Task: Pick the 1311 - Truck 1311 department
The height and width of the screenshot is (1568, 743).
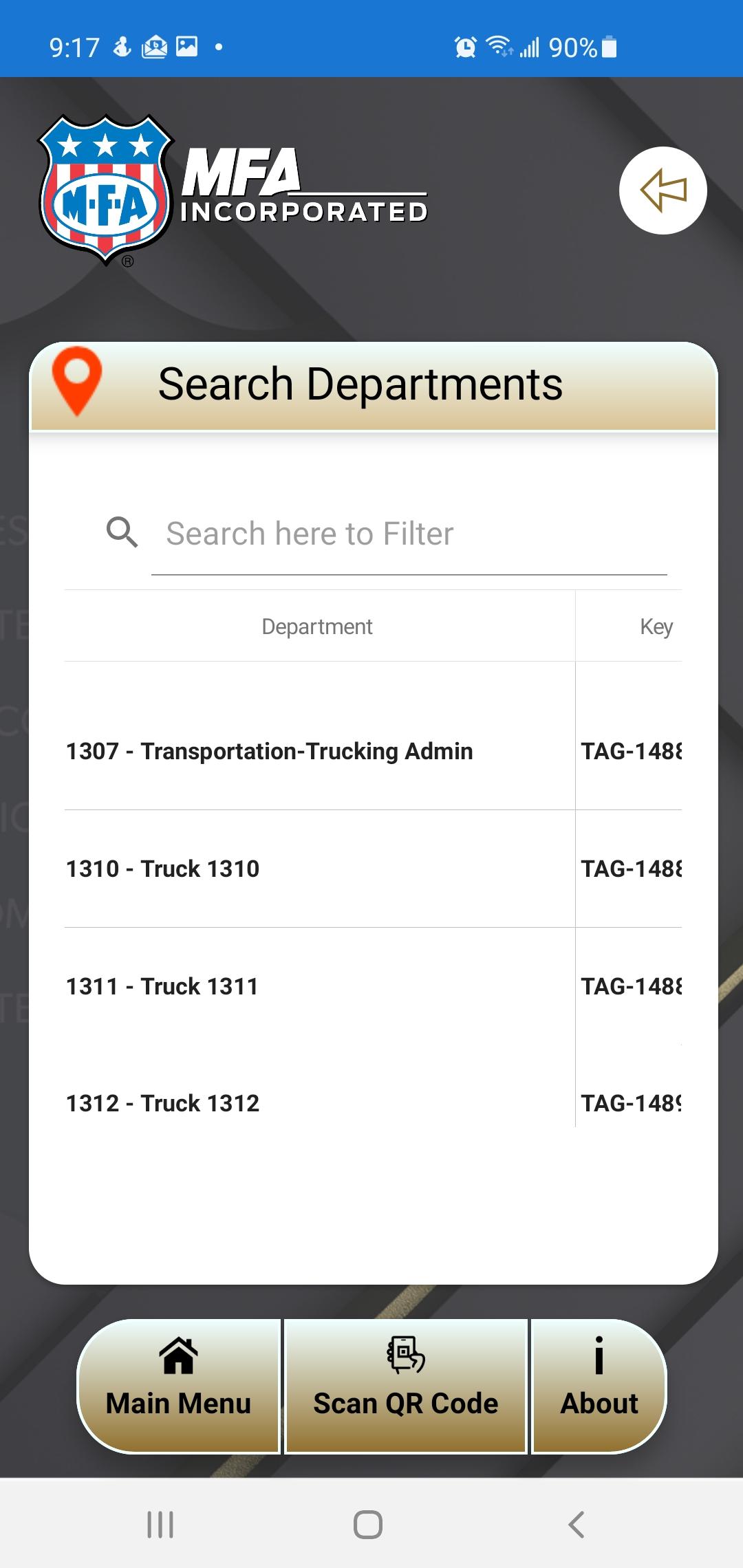Action: pyautogui.click(x=373, y=986)
